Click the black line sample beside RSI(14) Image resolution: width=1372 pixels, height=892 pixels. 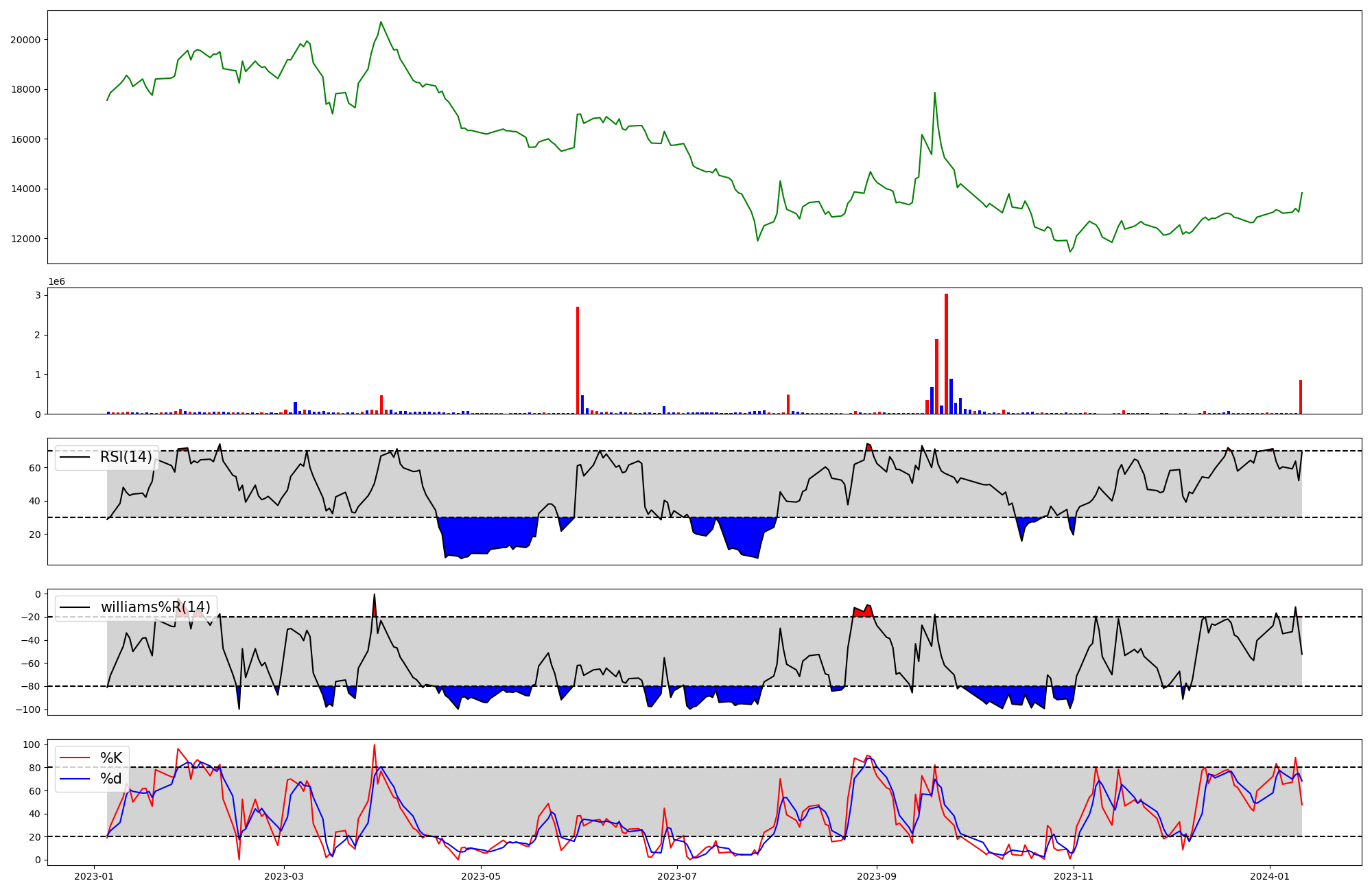75,457
